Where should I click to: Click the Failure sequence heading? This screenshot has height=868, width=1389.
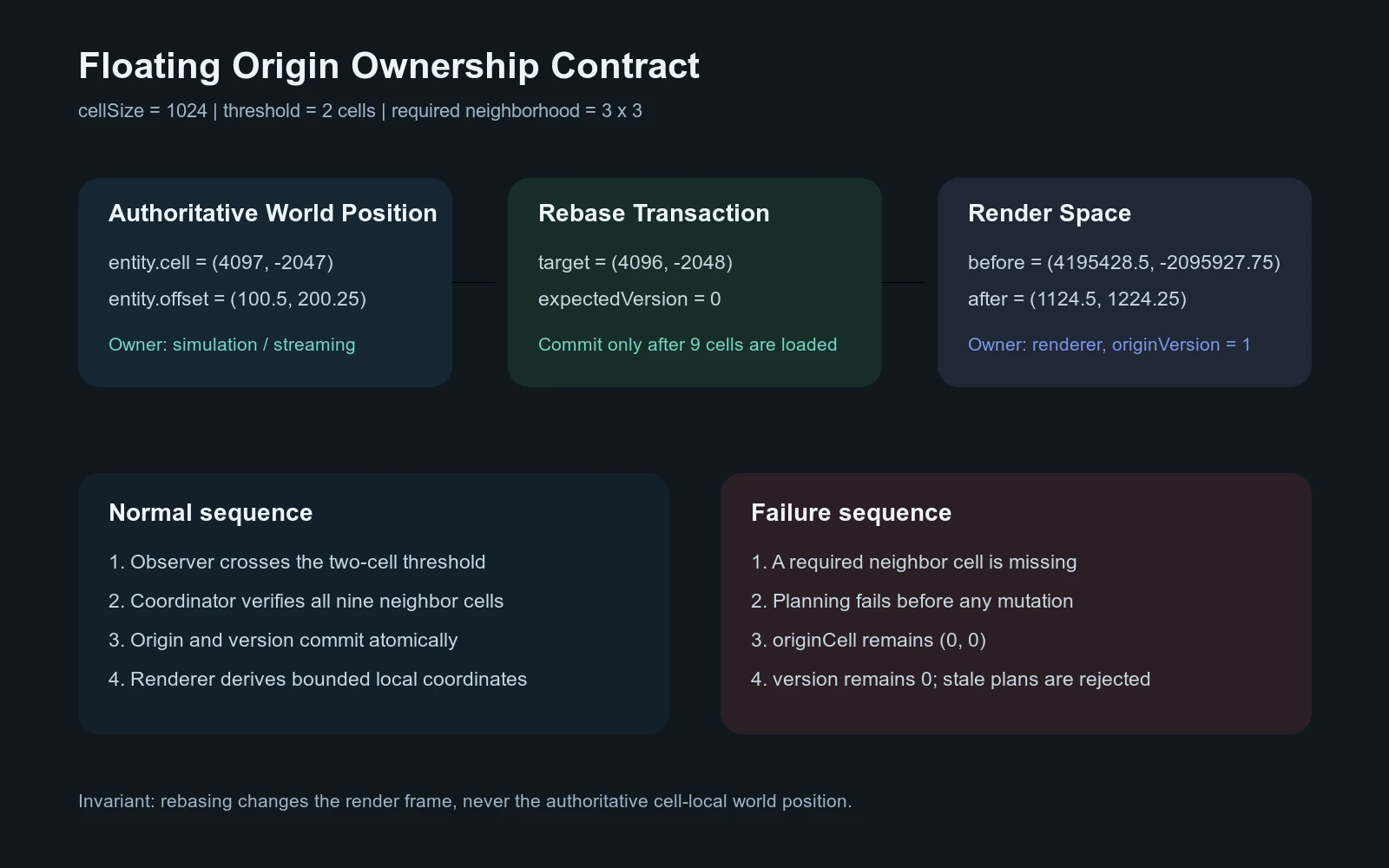pos(851,513)
